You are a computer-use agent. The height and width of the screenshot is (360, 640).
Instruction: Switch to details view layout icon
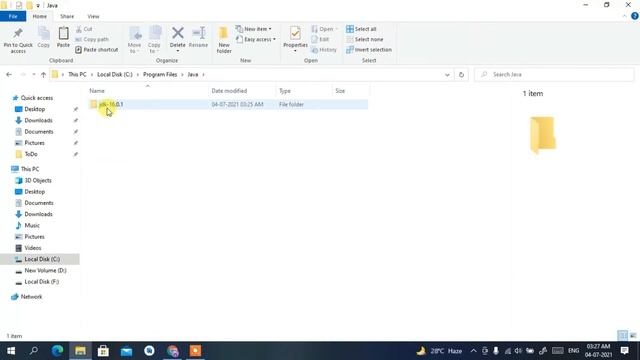622,336
